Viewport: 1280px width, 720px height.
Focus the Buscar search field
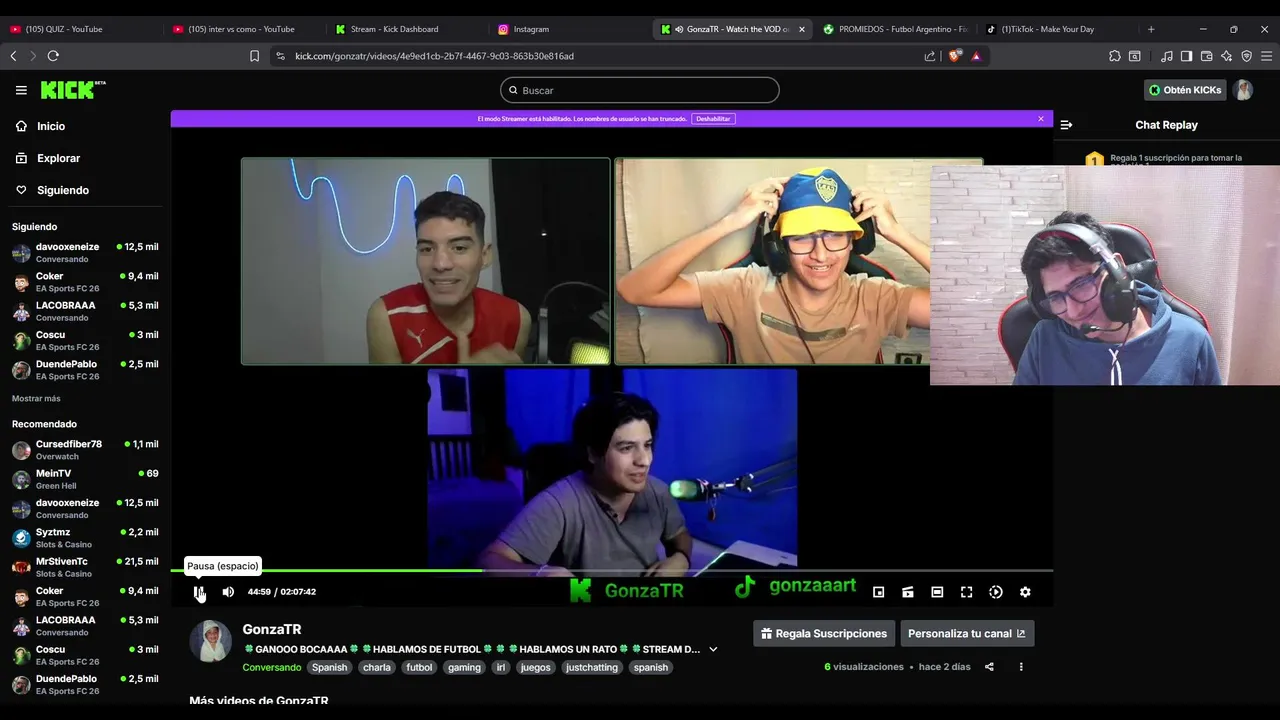pyautogui.click(x=640, y=90)
